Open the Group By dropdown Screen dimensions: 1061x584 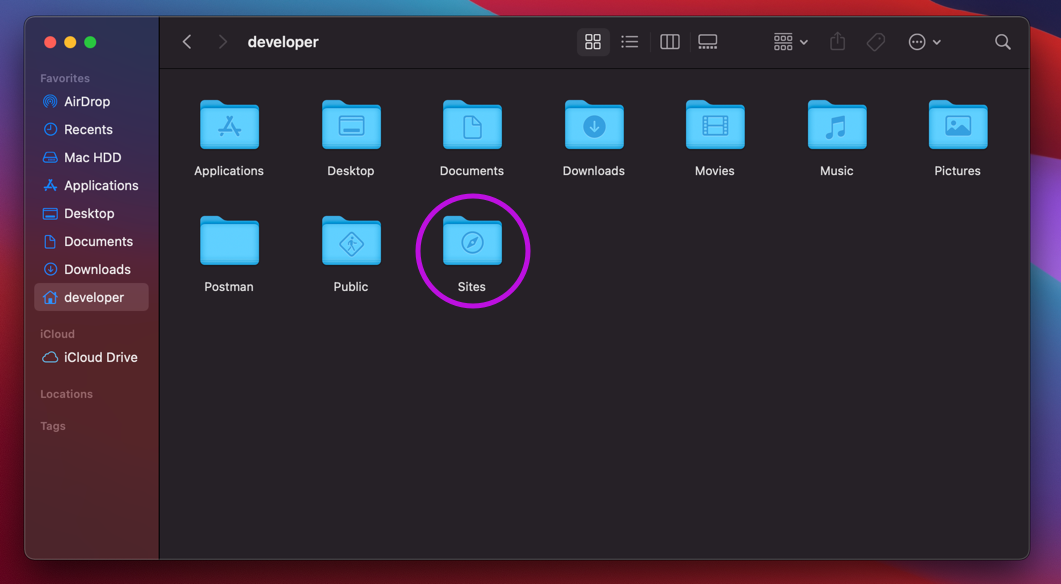point(790,42)
